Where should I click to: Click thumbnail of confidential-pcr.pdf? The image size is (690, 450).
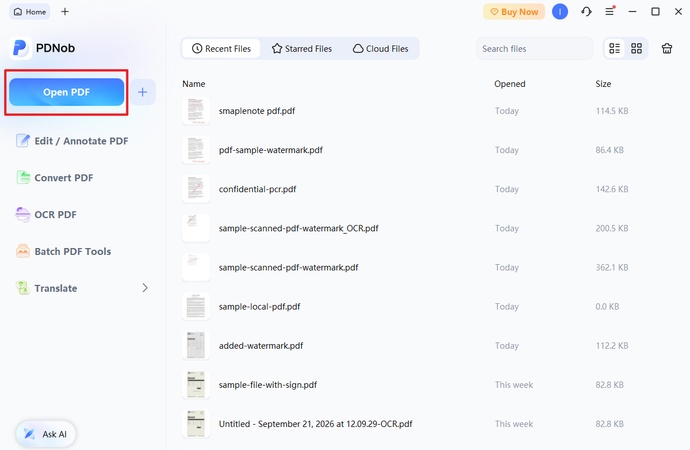pyautogui.click(x=196, y=189)
